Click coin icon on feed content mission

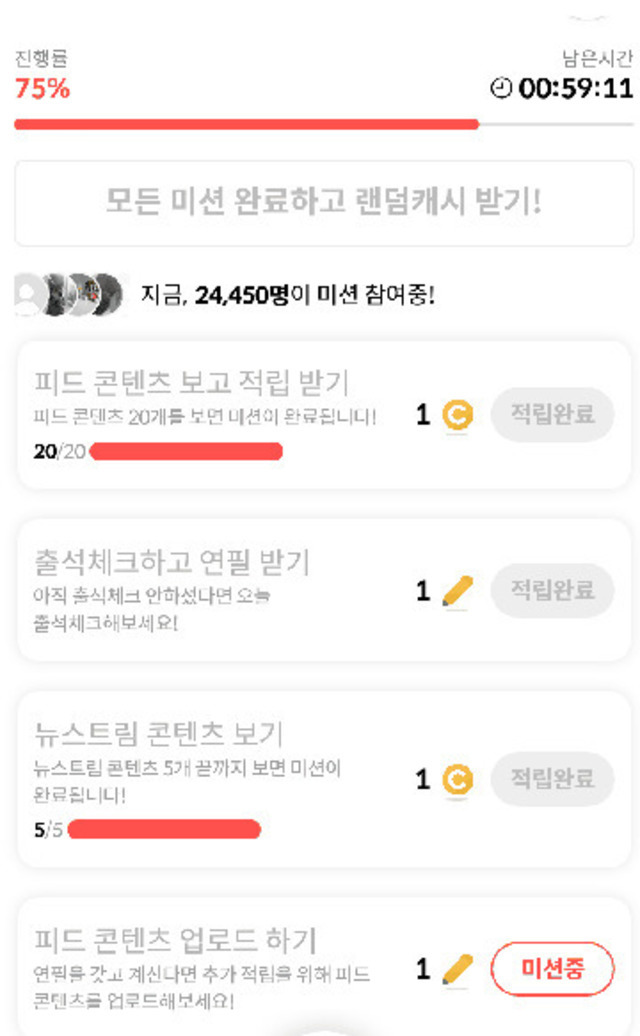457,415
